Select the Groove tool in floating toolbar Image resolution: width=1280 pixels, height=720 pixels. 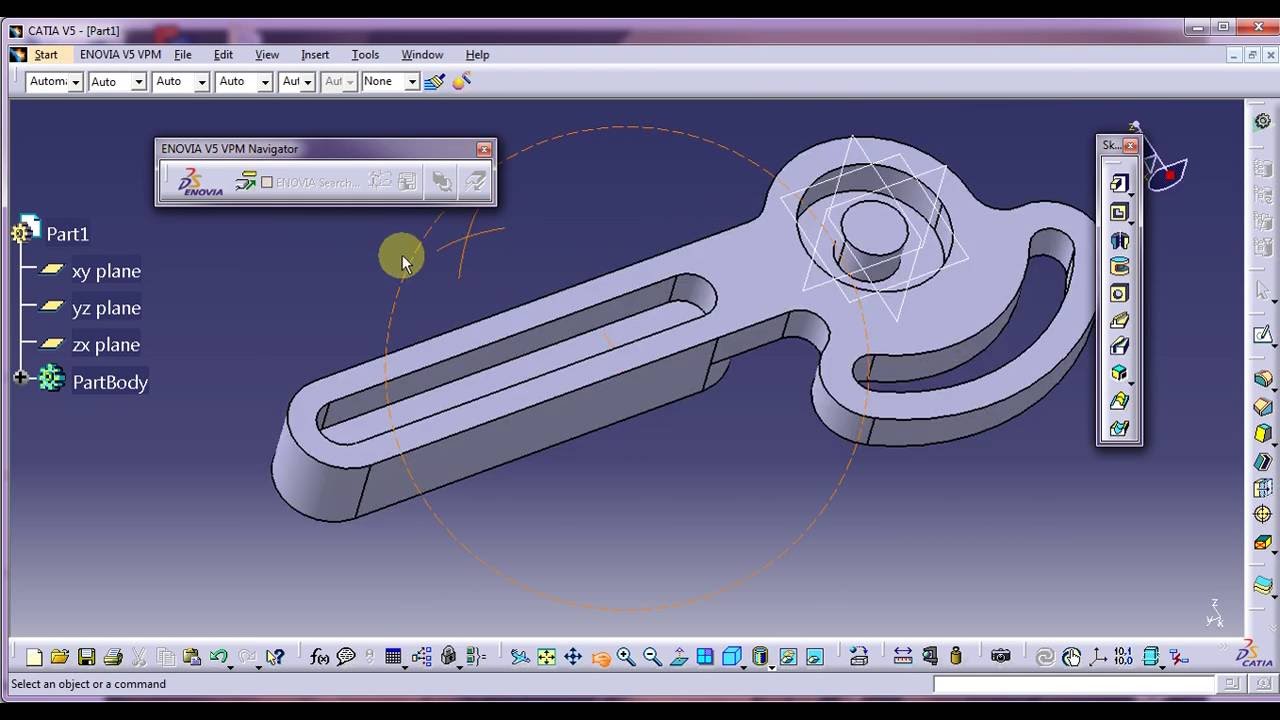click(x=1119, y=267)
